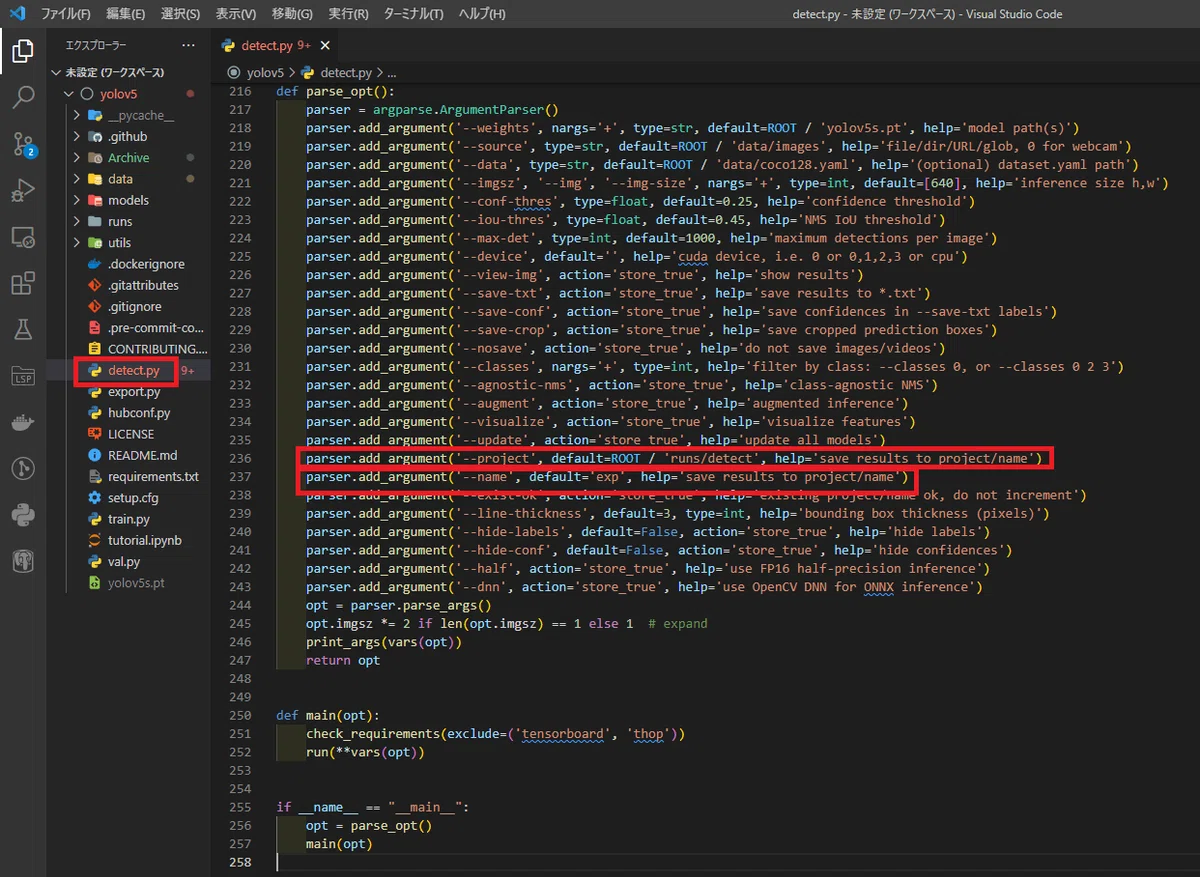Viewport: 1200px width, 877px height.
Task: Open tutorial.ipynb in the explorer
Action: point(144,540)
